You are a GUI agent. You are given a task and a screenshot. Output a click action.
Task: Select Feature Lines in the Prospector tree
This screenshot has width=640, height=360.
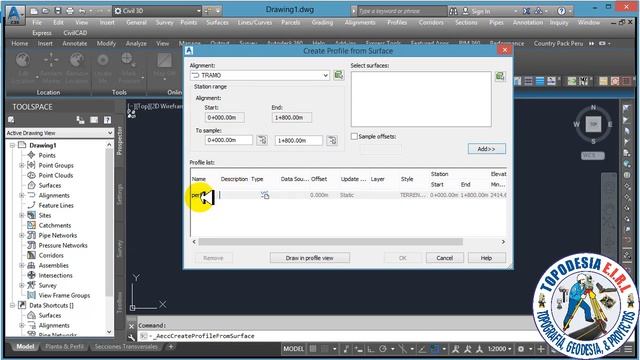56,205
